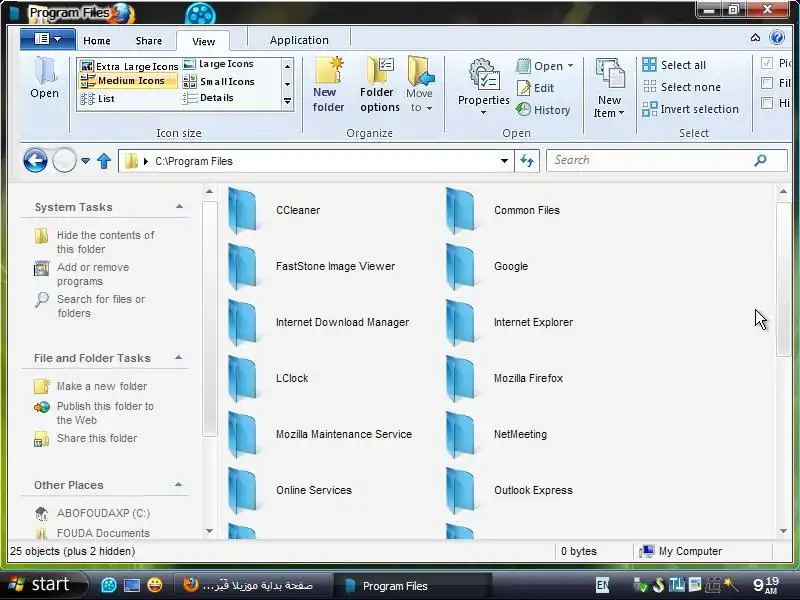This screenshot has height=600, width=800.
Task: Create a New folder from ribbon
Action: 328,85
